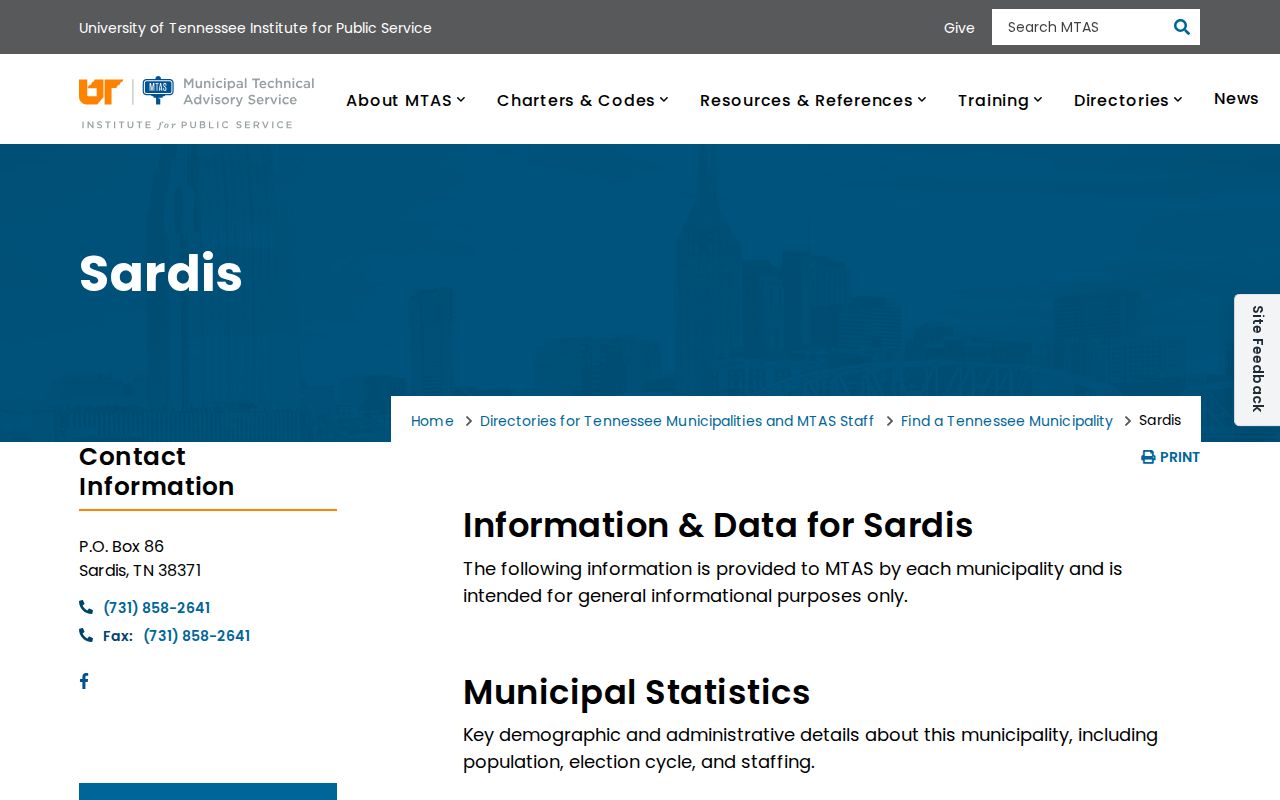Click the search magnifier icon
This screenshot has height=800, width=1280.
coord(1181,27)
